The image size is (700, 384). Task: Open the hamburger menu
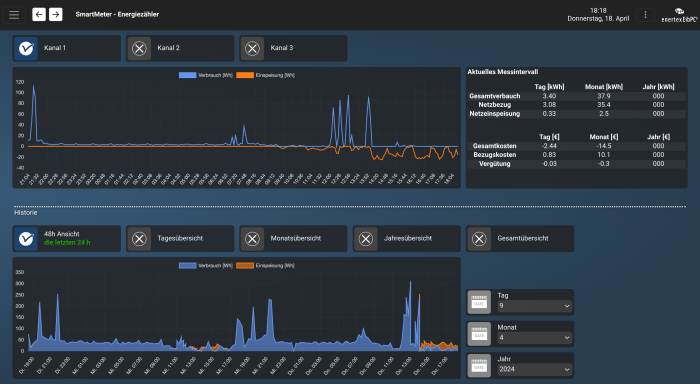click(x=14, y=15)
